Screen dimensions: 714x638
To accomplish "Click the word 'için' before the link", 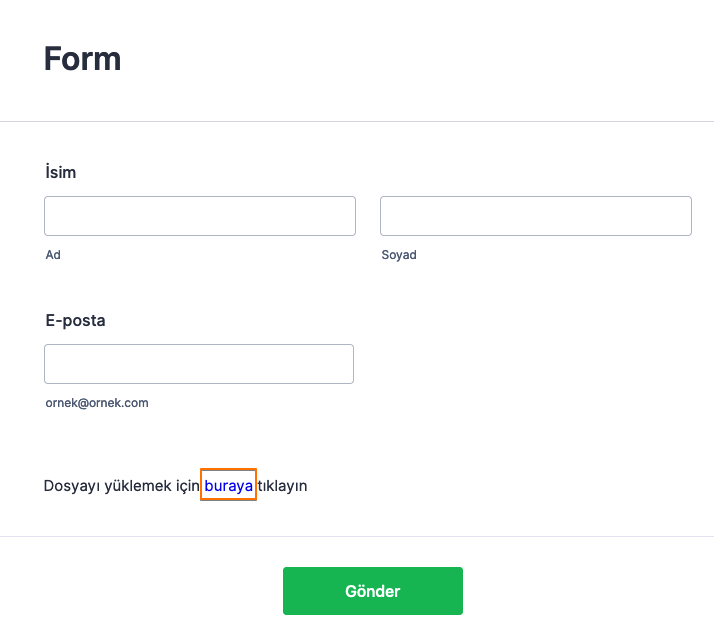I will [x=184, y=486].
